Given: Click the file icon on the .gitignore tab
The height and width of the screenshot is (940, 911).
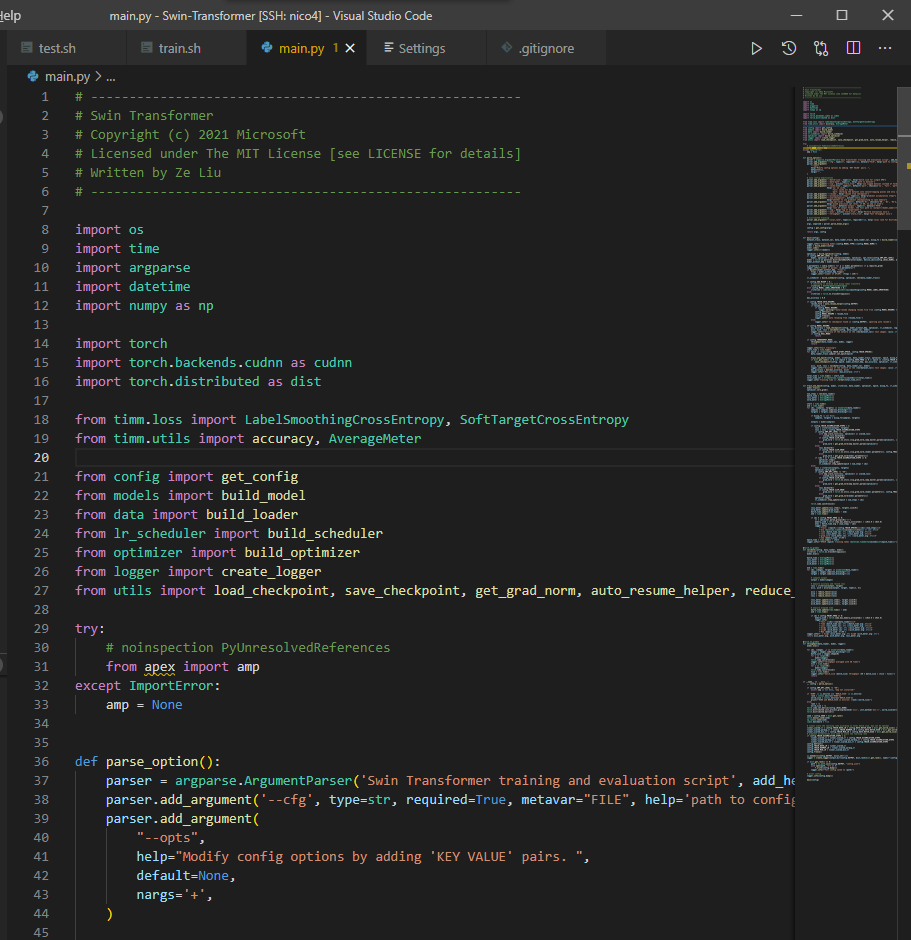Looking at the screenshot, I should click(x=505, y=47).
